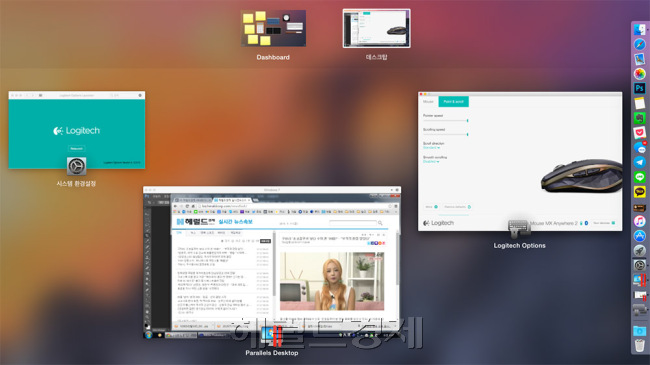
Task: Expand the Smooth scrolling Disabled dropdown
Action: [x=431, y=161]
